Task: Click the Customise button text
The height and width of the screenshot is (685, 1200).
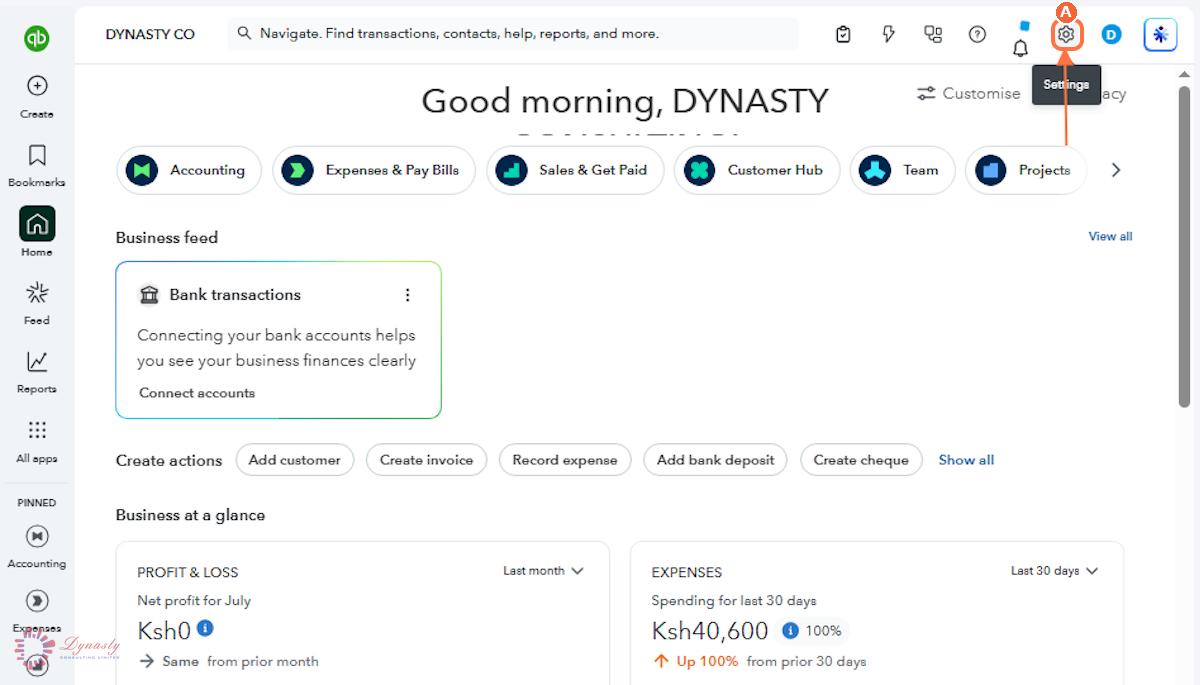Action: click(x=981, y=93)
